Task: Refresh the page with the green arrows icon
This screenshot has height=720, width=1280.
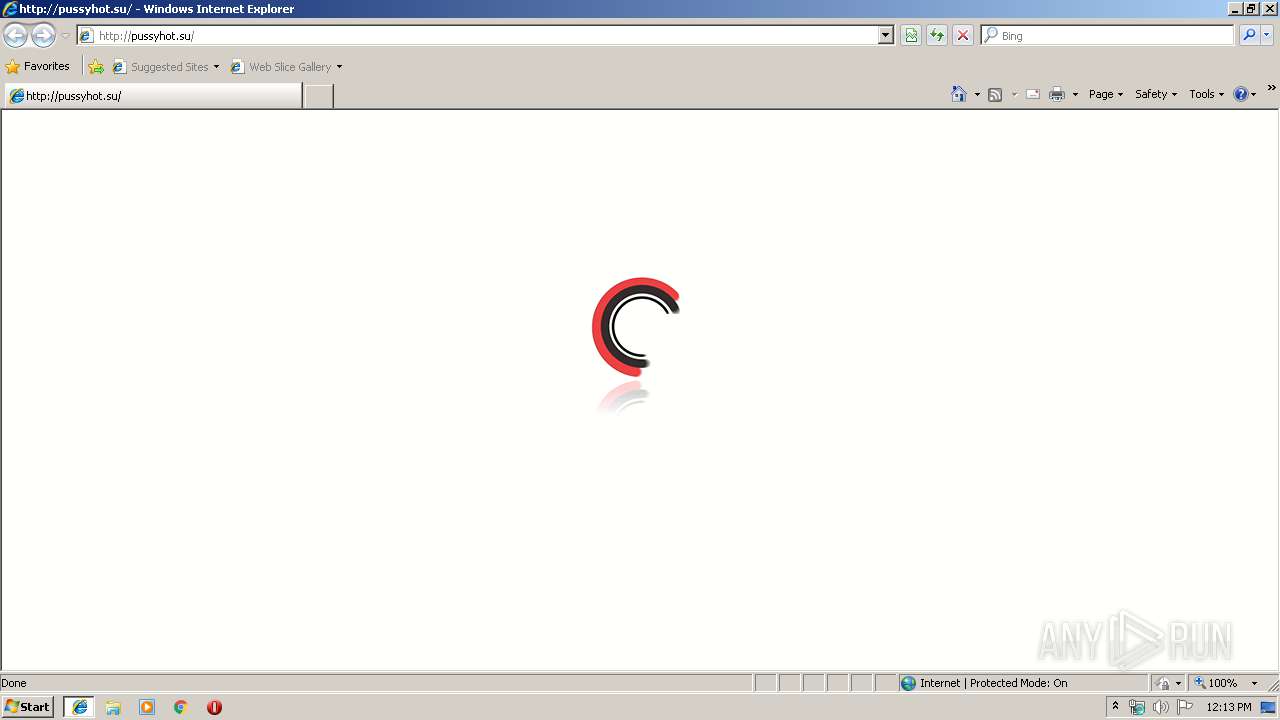Action: tap(937, 35)
